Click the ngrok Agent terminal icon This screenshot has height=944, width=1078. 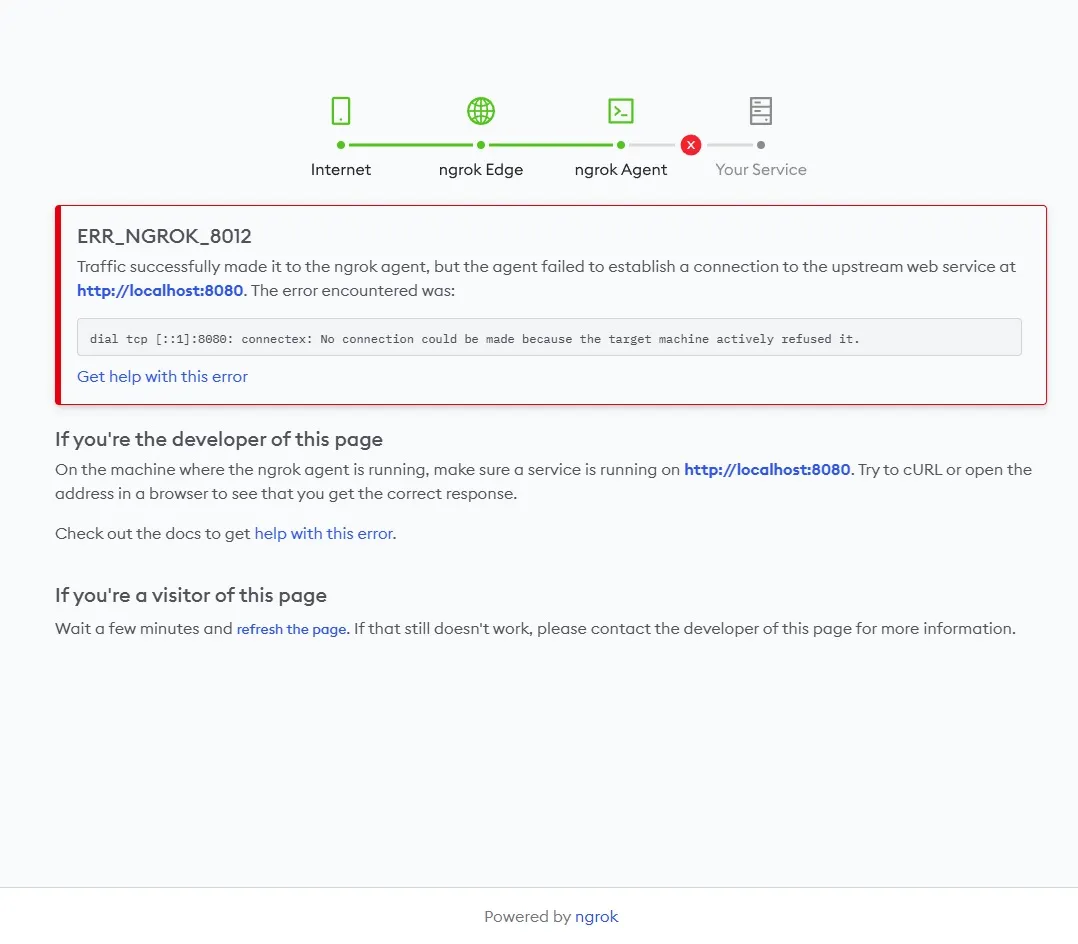pos(621,110)
